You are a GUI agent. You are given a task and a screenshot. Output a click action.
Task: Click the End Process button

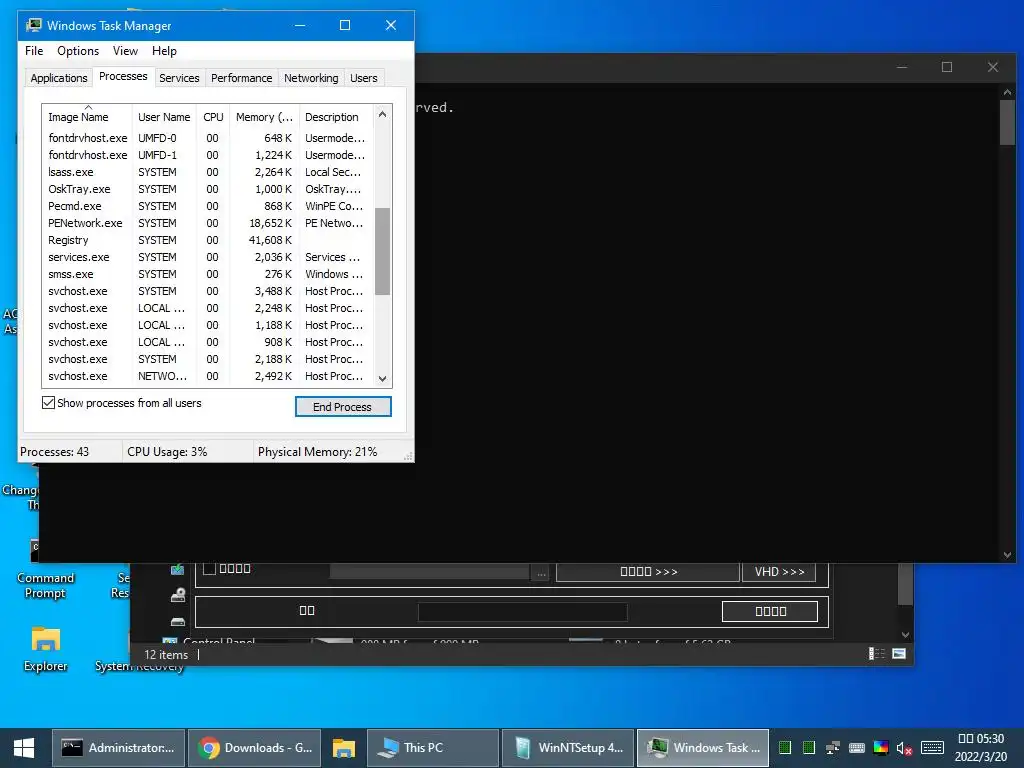pyautogui.click(x=343, y=406)
